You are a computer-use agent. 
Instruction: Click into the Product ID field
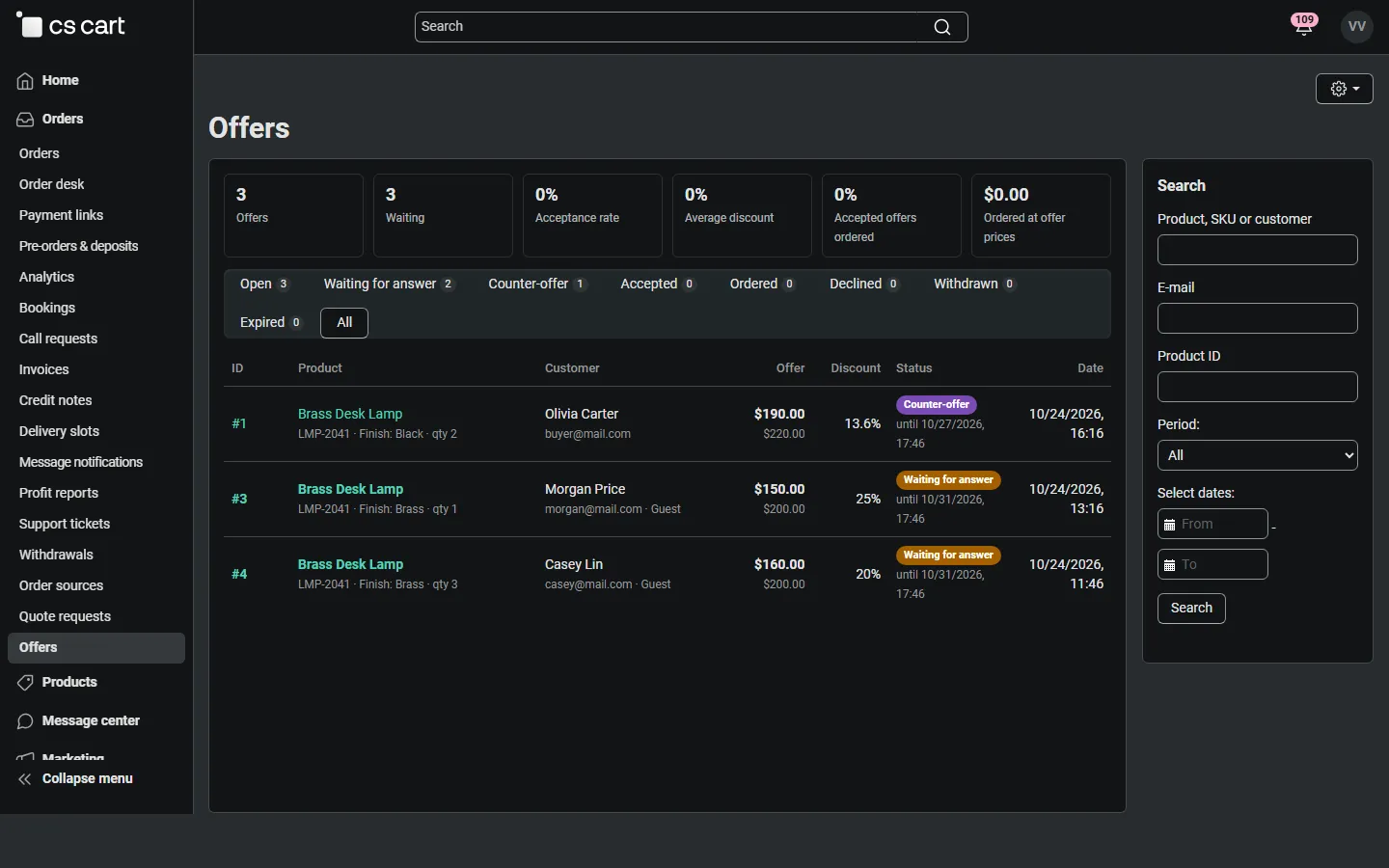click(1257, 387)
